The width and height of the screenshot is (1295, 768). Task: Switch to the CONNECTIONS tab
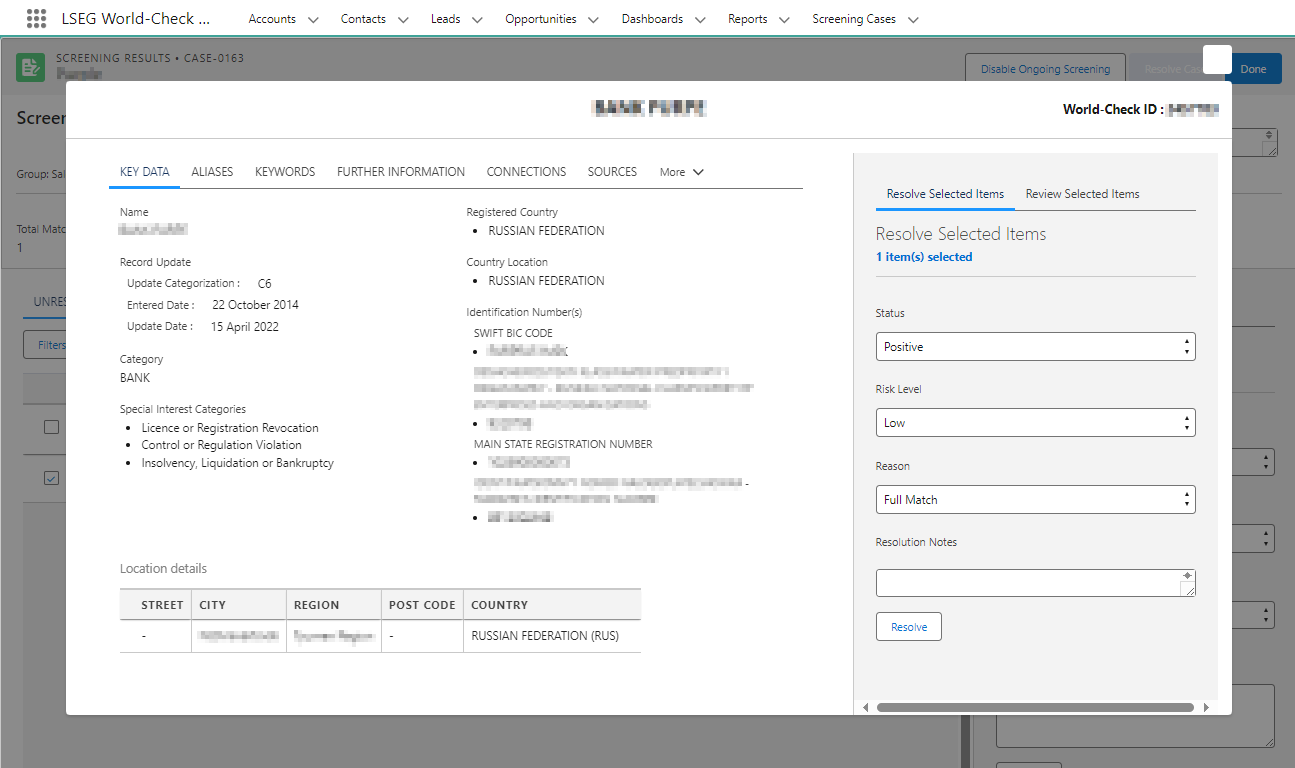(x=526, y=172)
